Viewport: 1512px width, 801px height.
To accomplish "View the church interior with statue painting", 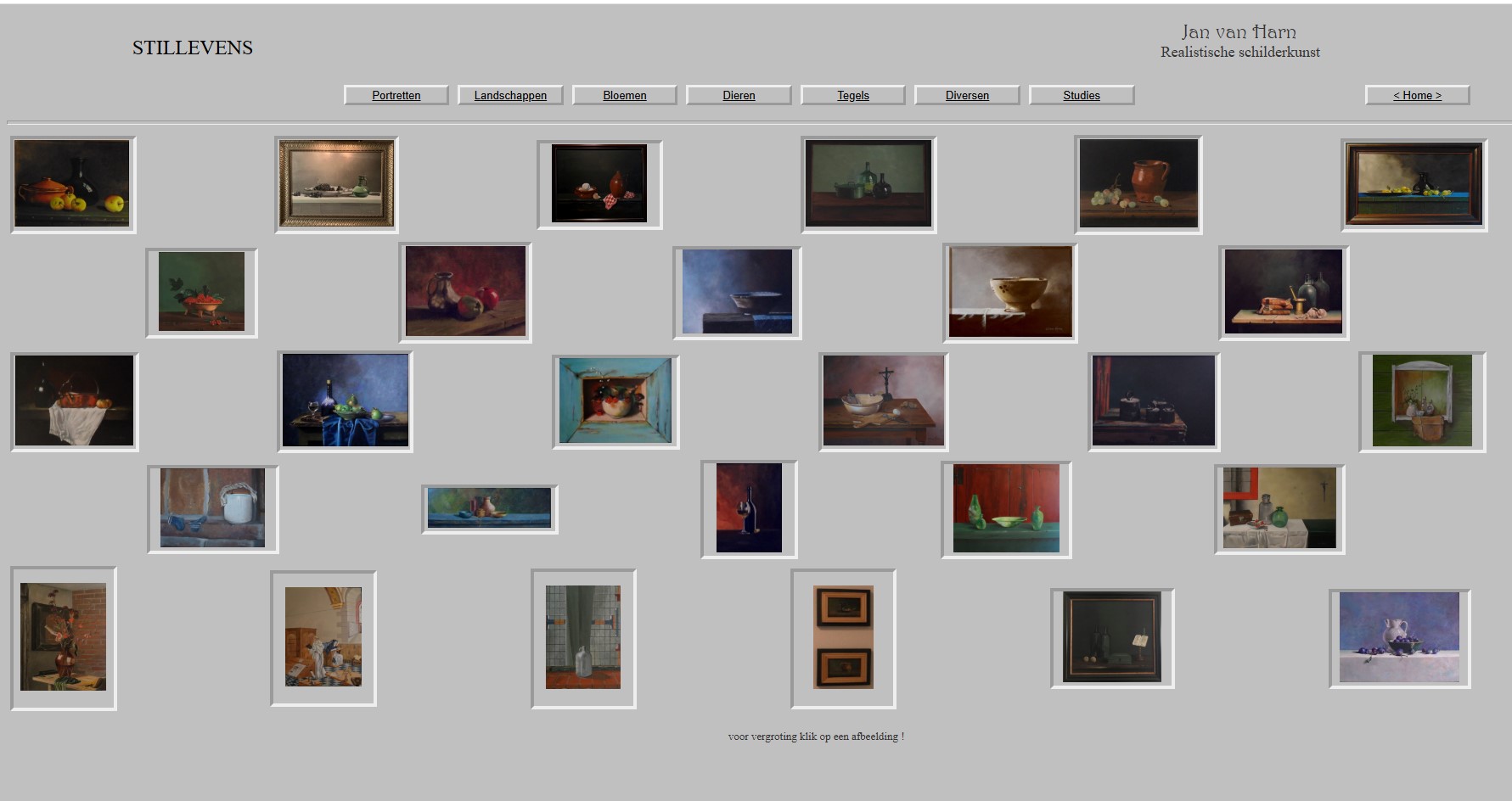I will tap(323, 638).
